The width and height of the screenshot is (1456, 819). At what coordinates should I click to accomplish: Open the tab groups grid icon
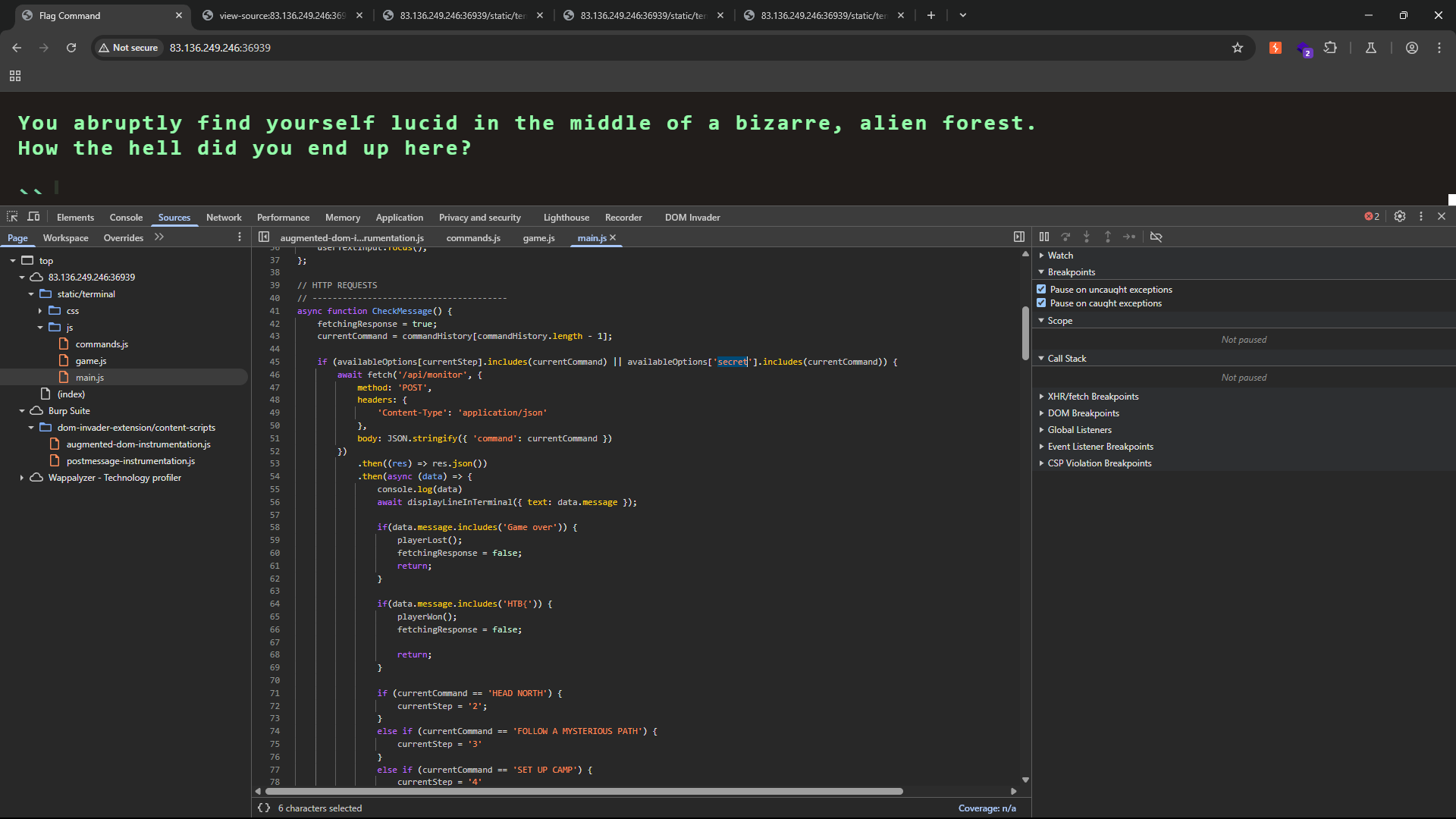(x=15, y=76)
